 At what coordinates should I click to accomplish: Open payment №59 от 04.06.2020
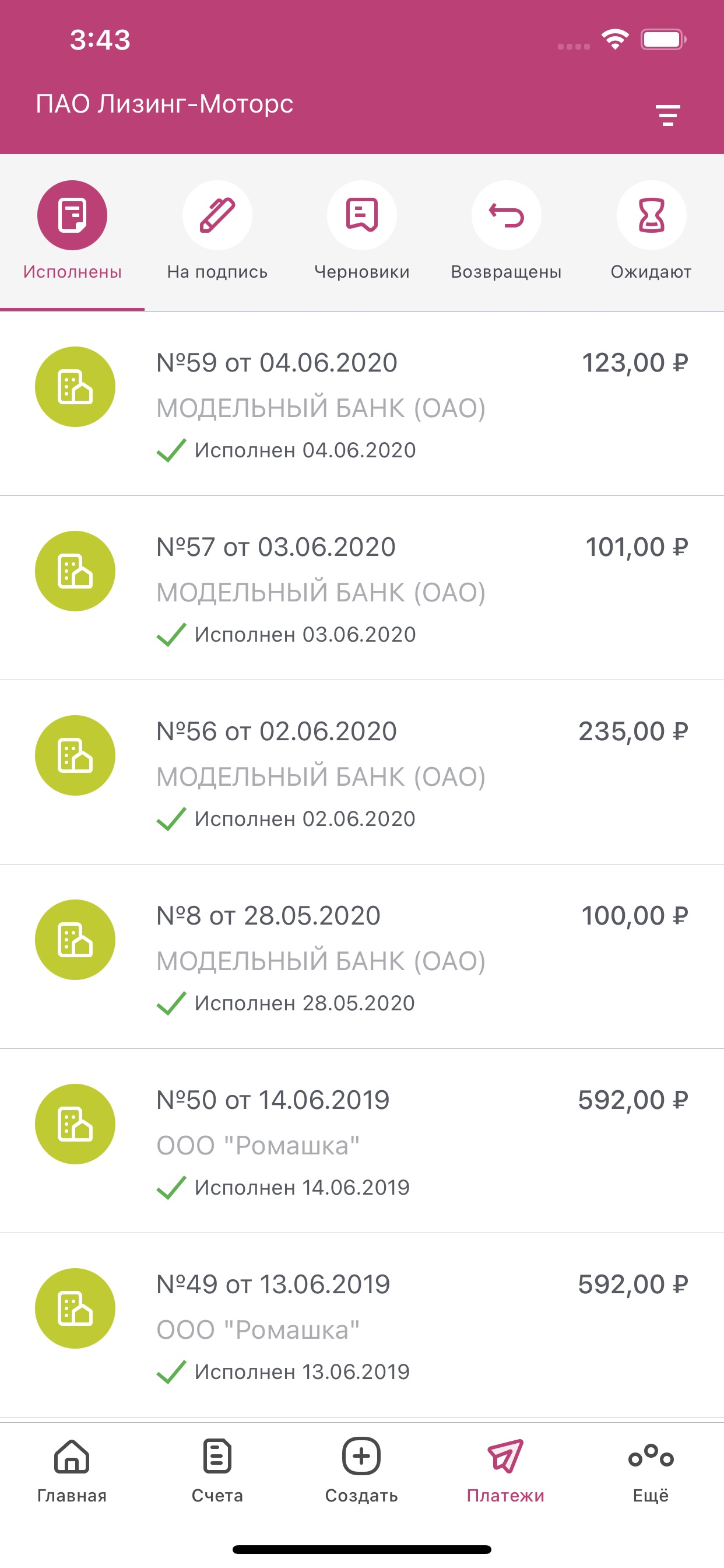click(x=362, y=404)
